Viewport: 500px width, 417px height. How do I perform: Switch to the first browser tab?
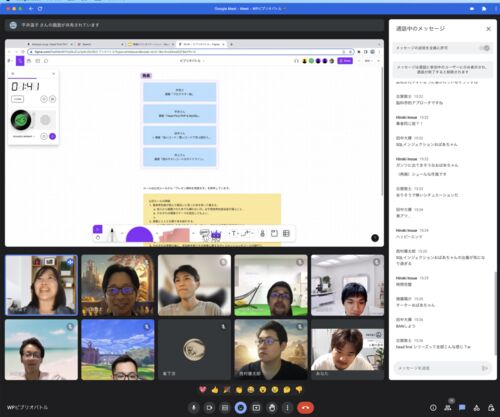(50, 44)
